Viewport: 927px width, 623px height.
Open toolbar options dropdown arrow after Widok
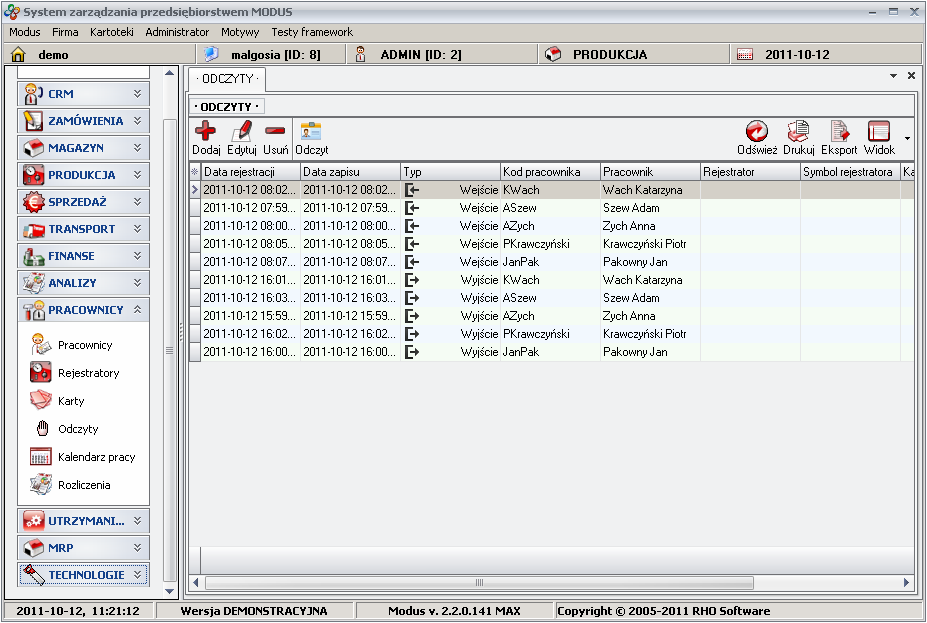[907, 138]
